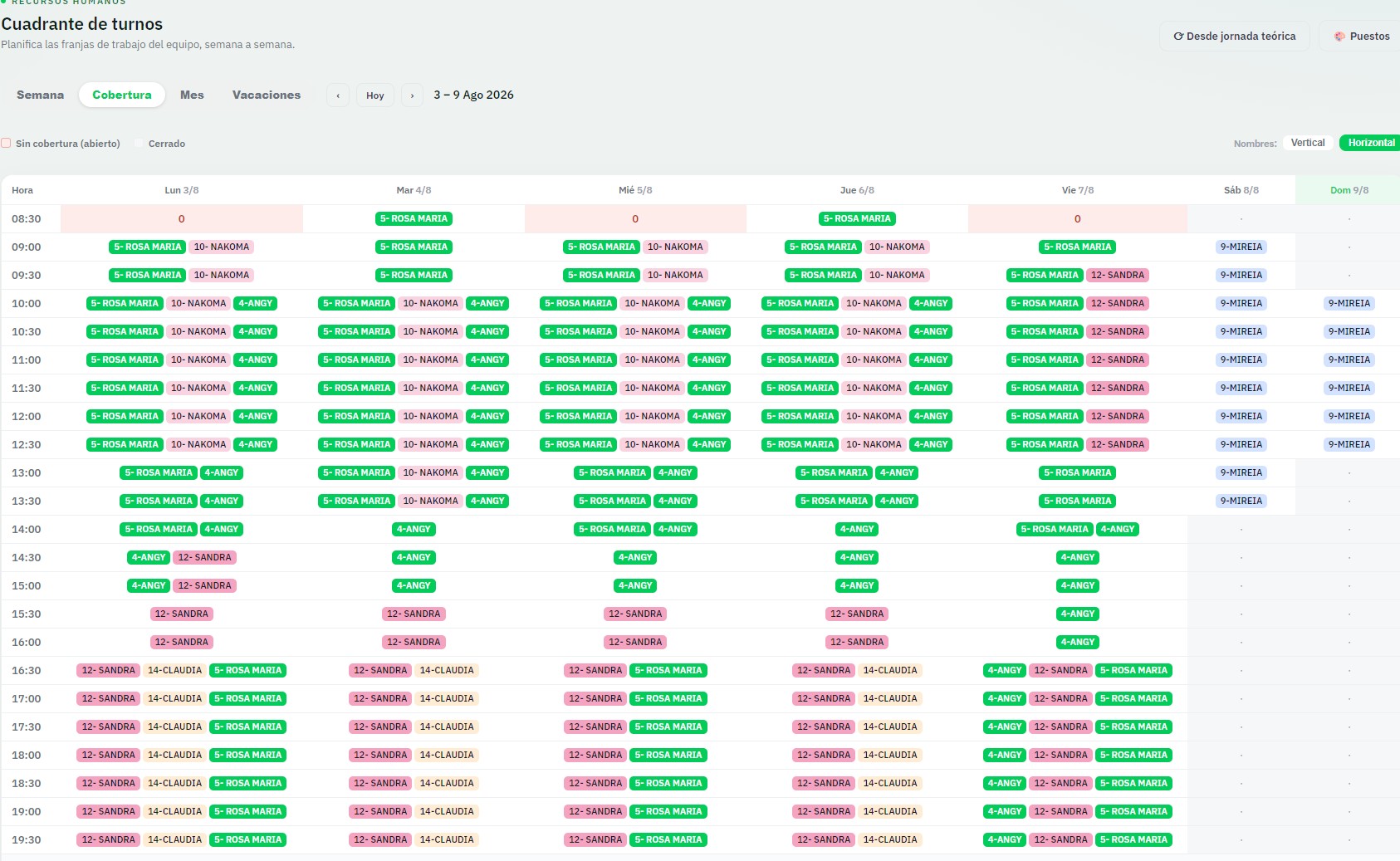The width and height of the screenshot is (1400, 861).
Task: Click 4-ANGY chip Friday 18:30
Action: (x=1005, y=784)
